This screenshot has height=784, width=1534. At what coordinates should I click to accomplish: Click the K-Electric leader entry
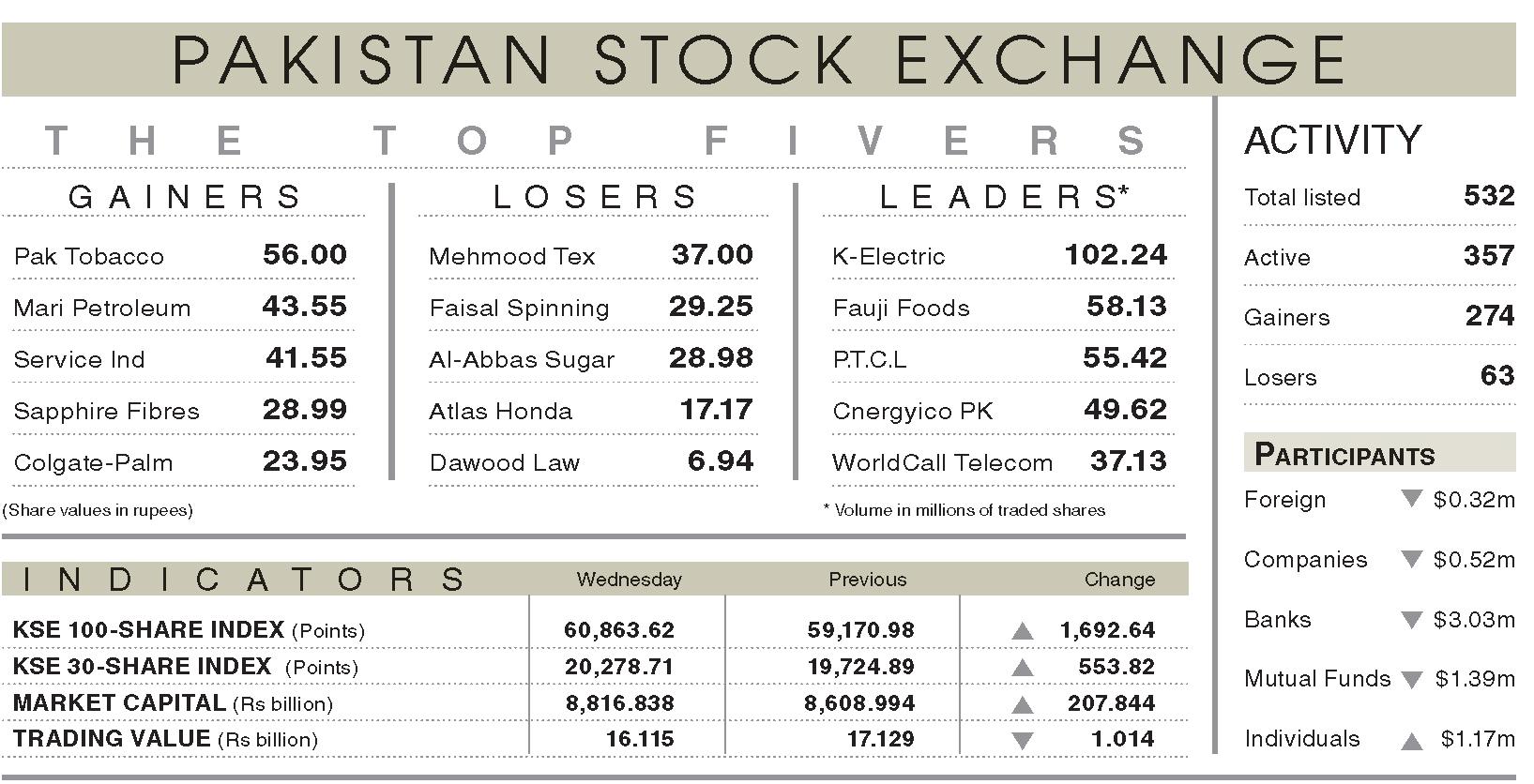pos(889,256)
